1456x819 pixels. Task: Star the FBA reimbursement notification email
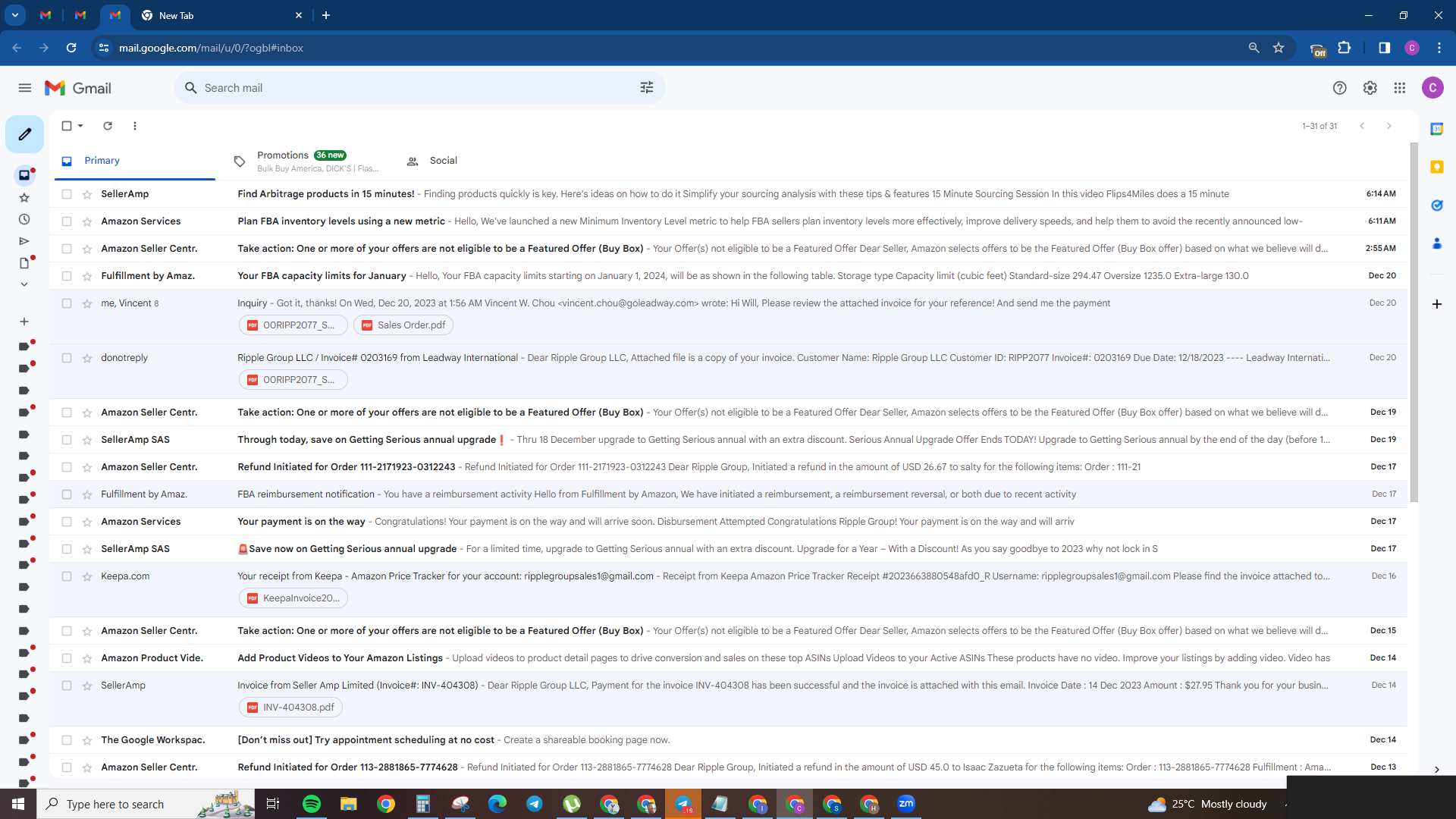click(87, 494)
